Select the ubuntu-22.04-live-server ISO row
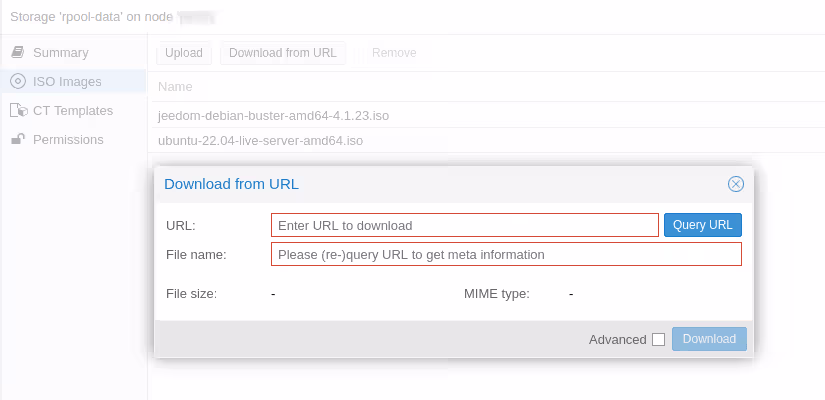825x400 pixels. point(260,140)
